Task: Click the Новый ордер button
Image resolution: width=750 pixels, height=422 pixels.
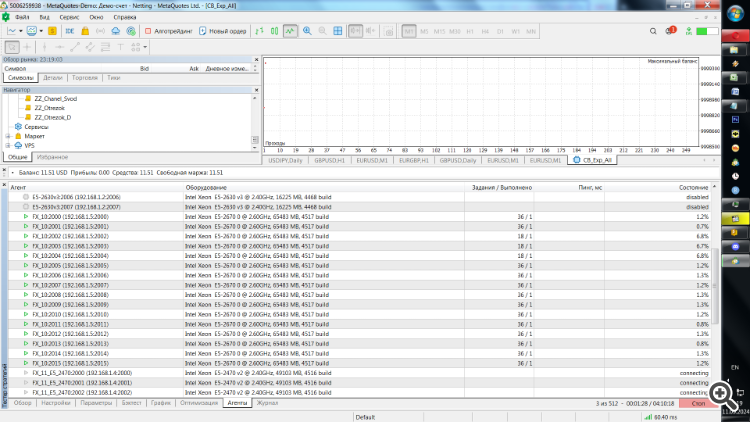Action: [x=223, y=31]
